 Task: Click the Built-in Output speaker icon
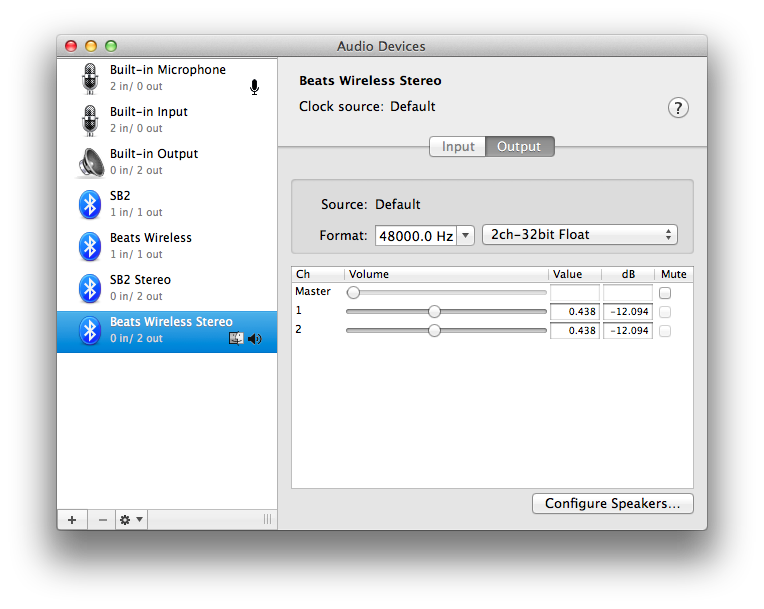[x=91, y=162]
